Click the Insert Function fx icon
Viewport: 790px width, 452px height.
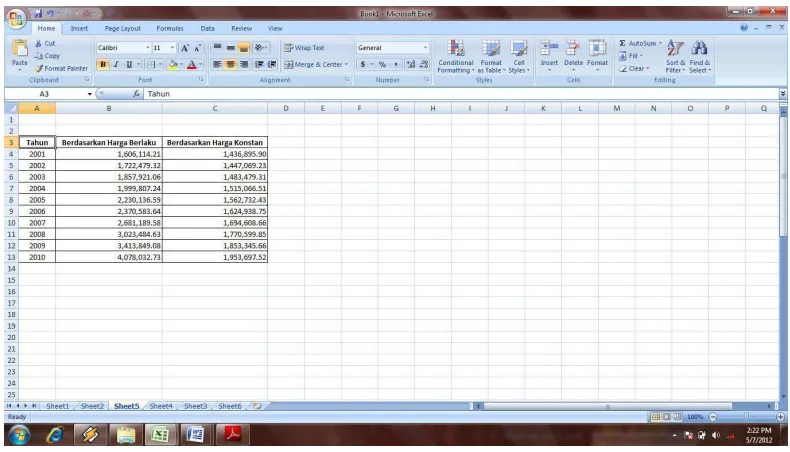tap(136, 94)
